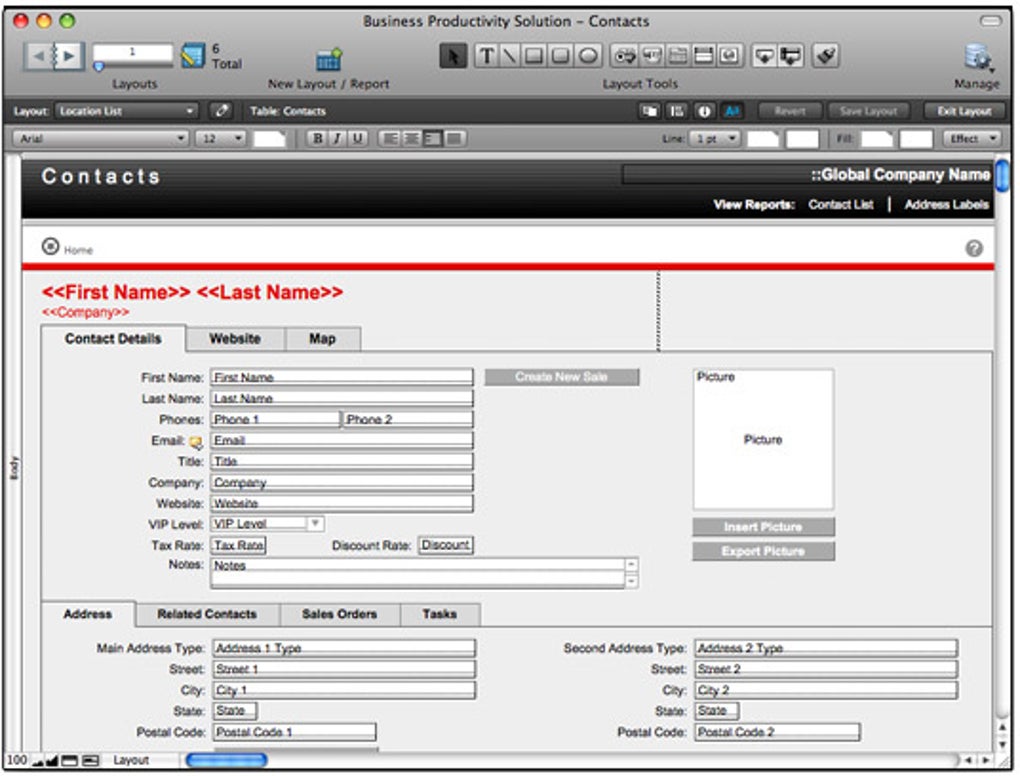Click the zoom out icon in status bar
The height and width of the screenshot is (776, 1020).
(38, 760)
